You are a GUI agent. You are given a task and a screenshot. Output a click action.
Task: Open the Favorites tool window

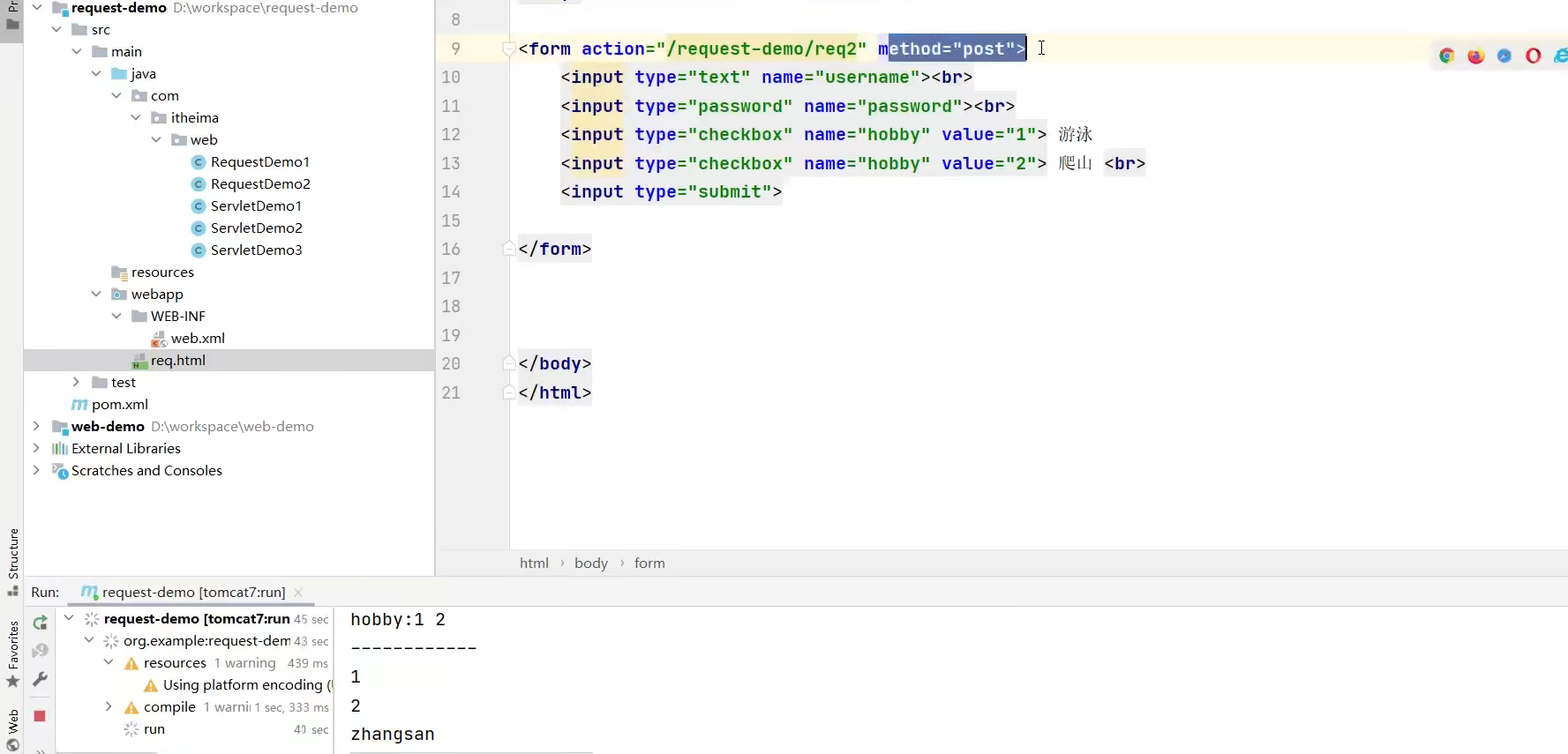pyautogui.click(x=12, y=655)
